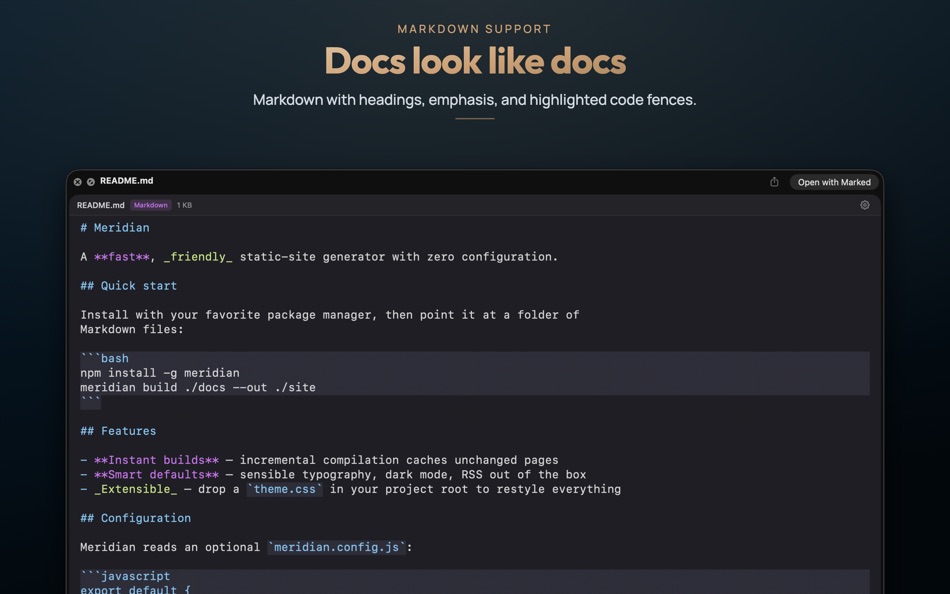Click the inline code `meridian.config.js`
The width and height of the screenshot is (950, 594).
pos(337,547)
